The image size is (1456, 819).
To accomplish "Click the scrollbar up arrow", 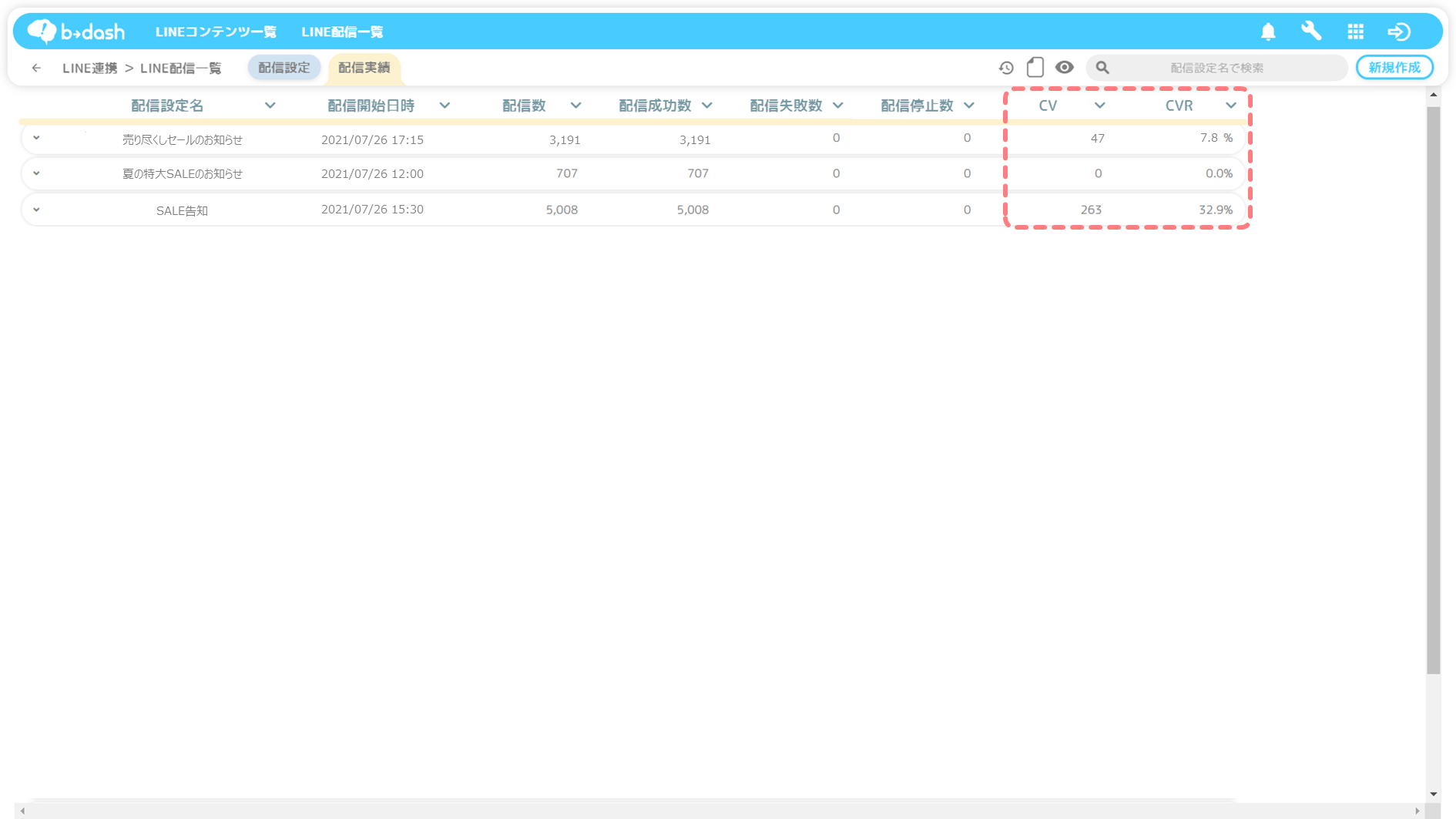I will [x=1433, y=95].
